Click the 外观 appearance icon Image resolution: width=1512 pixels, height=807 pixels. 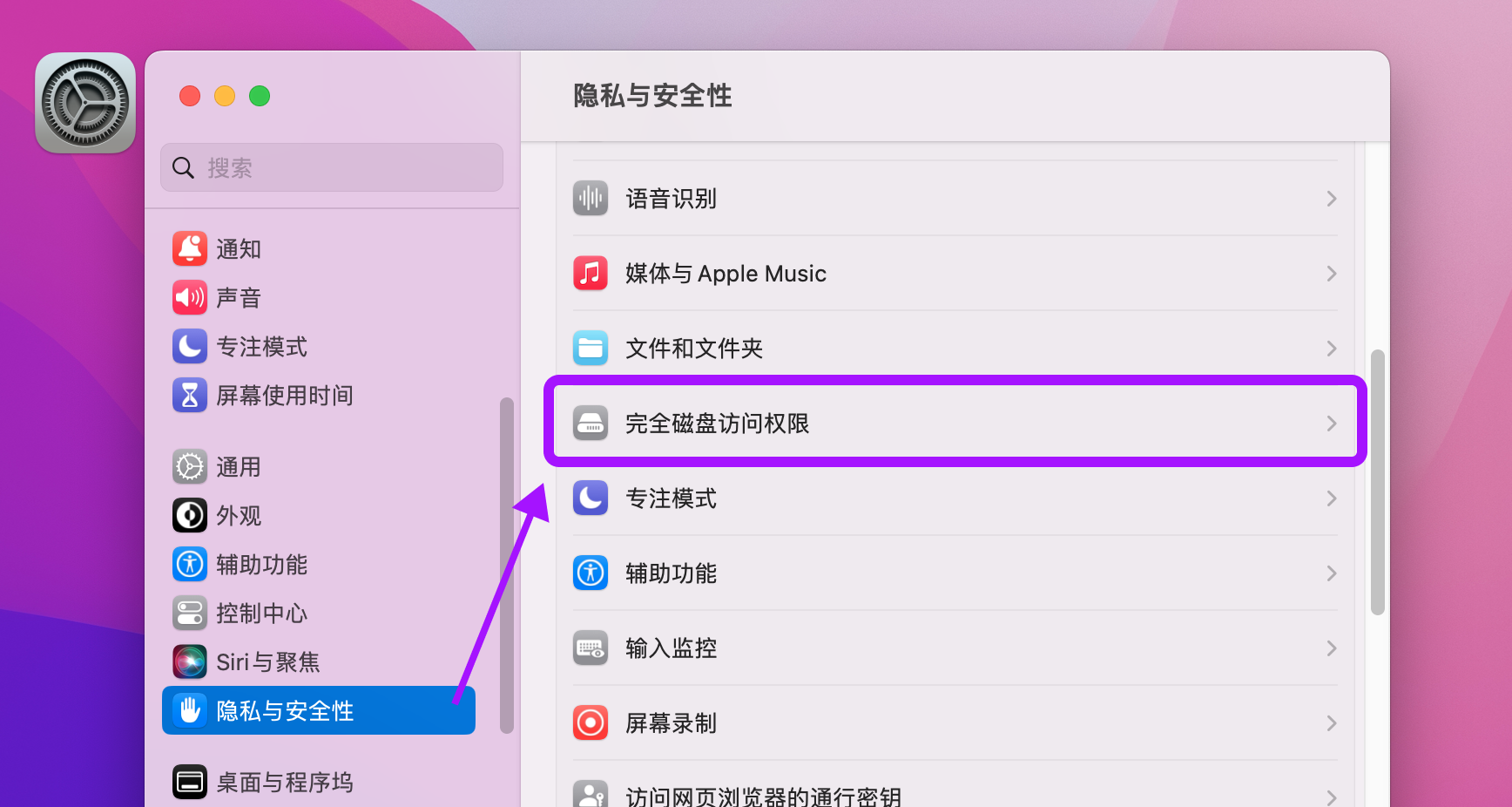click(190, 516)
